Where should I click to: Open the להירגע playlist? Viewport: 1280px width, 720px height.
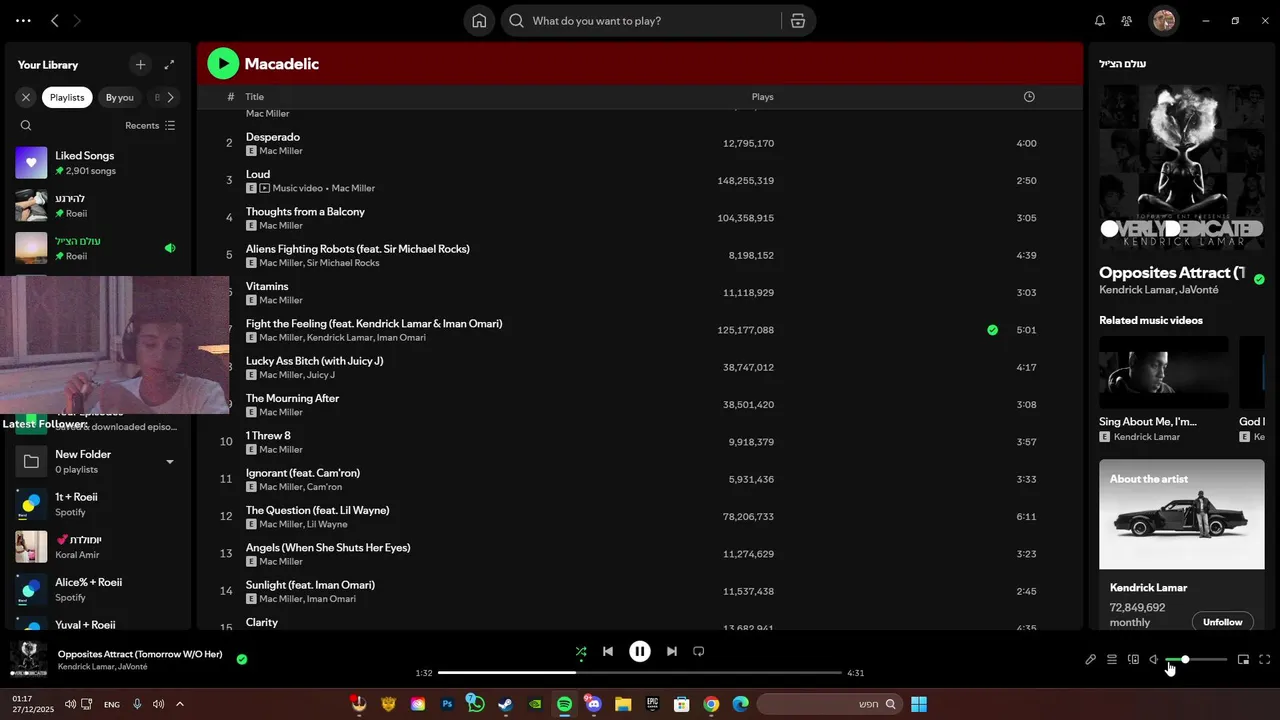click(97, 206)
